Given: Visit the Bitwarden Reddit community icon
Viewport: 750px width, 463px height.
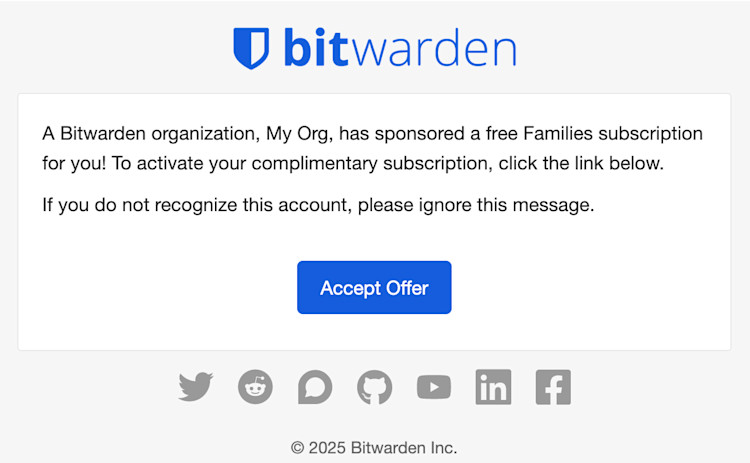Looking at the screenshot, I should tap(255, 387).
